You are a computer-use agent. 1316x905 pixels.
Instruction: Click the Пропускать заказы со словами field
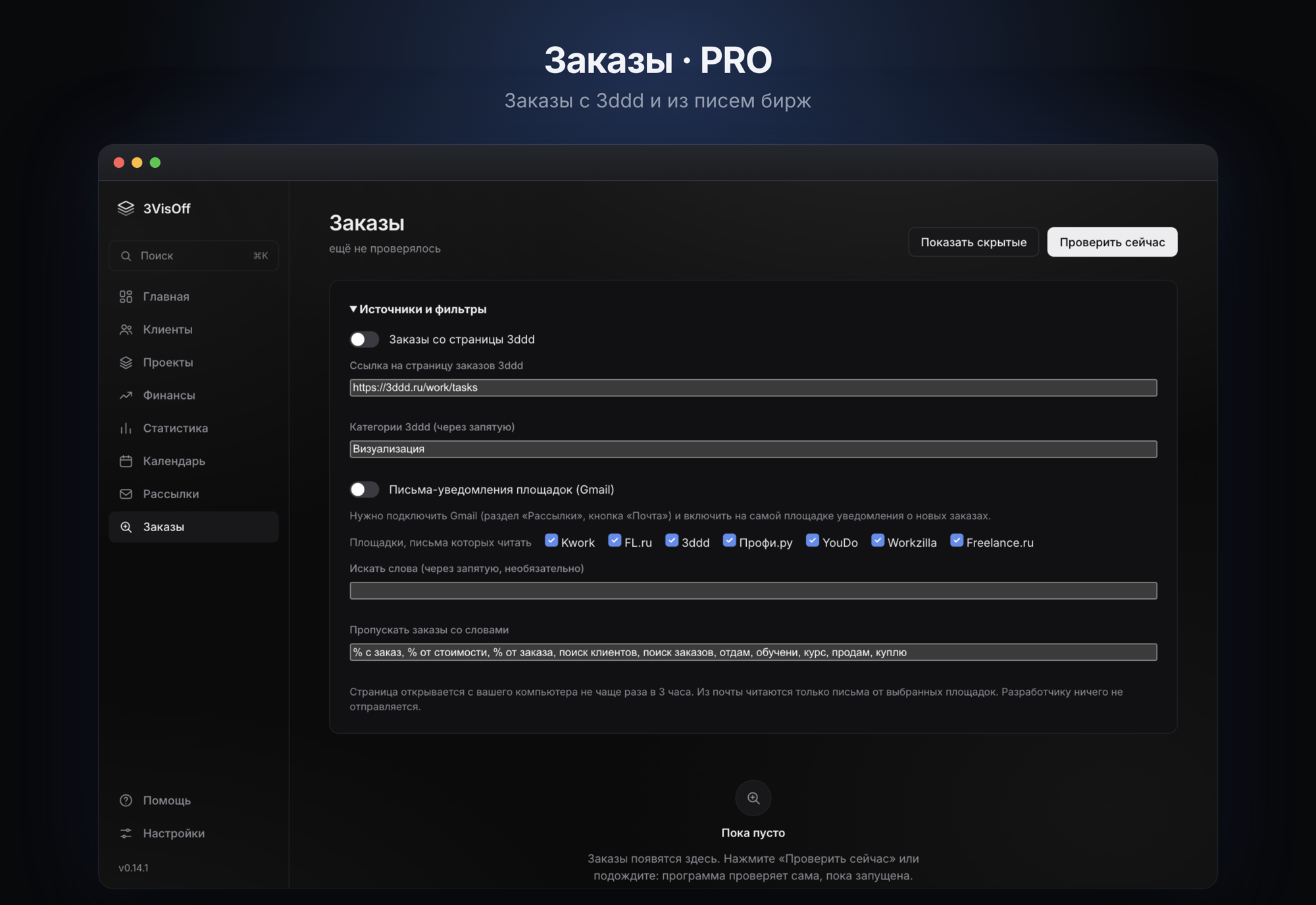[753, 652]
